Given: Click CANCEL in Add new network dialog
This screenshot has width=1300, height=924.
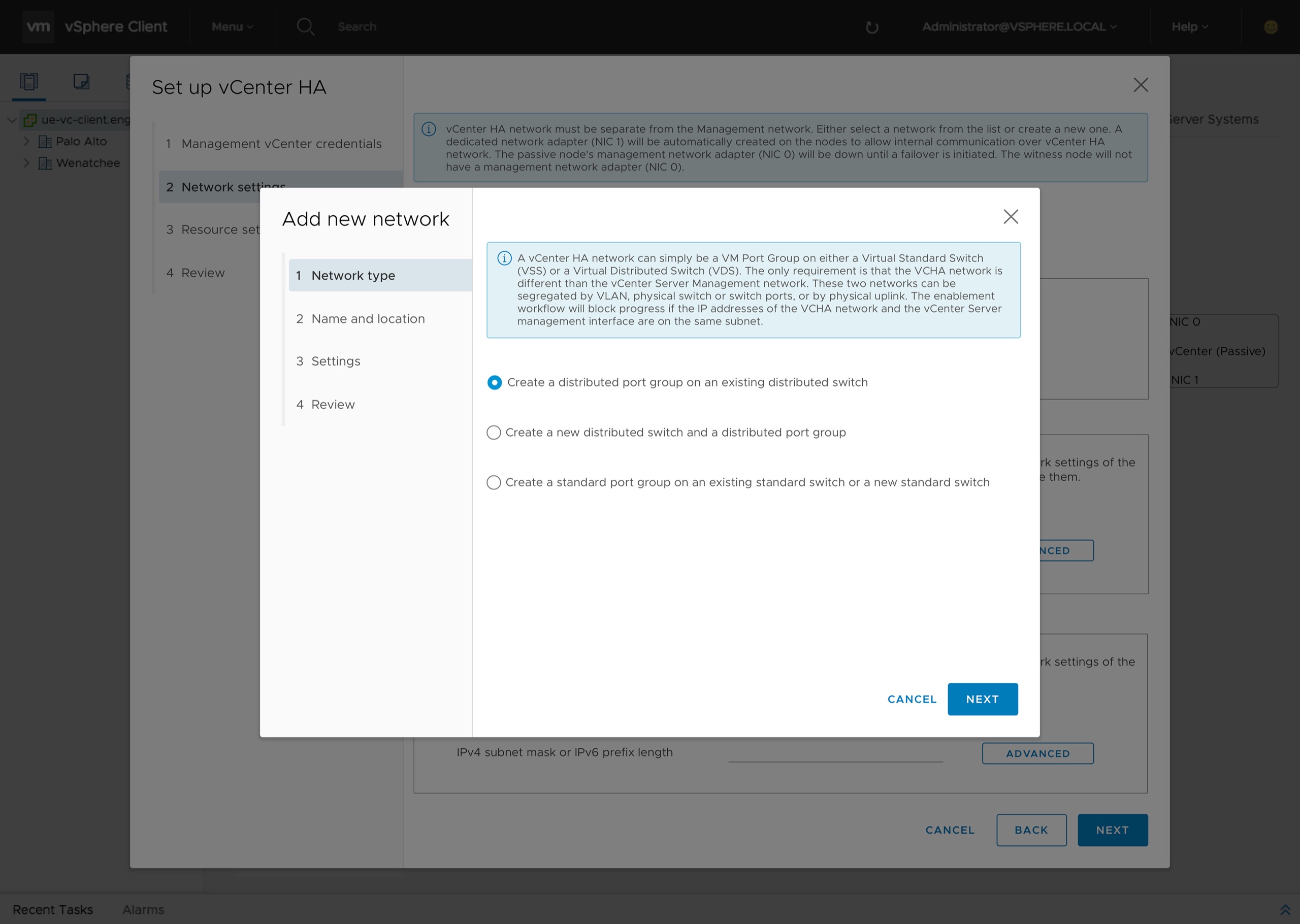Looking at the screenshot, I should [x=912, y=699].
